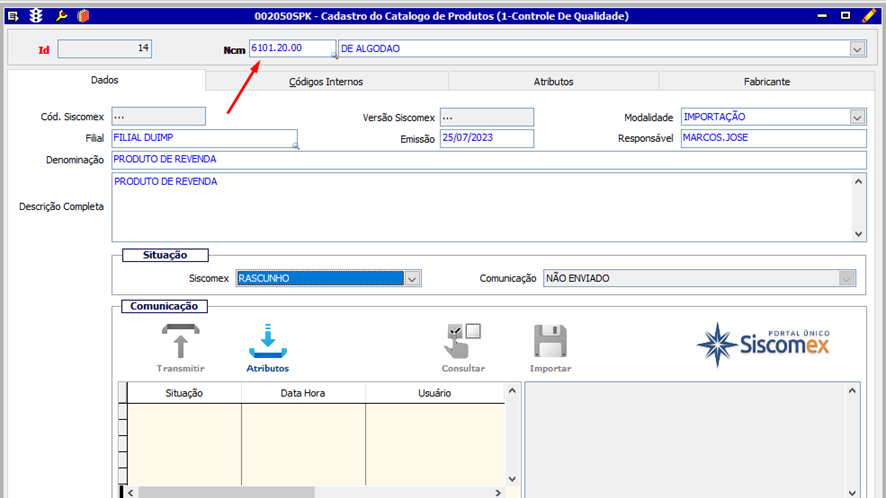
Task: Open the form menu icon in title bar
Action: pos(12,16)
